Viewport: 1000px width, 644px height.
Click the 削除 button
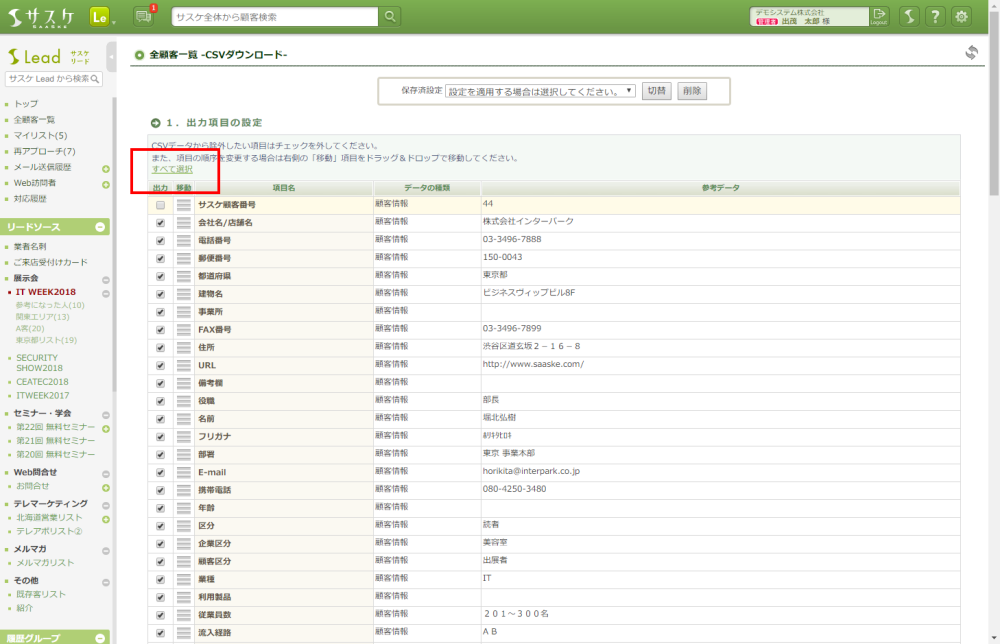[692, 90]
